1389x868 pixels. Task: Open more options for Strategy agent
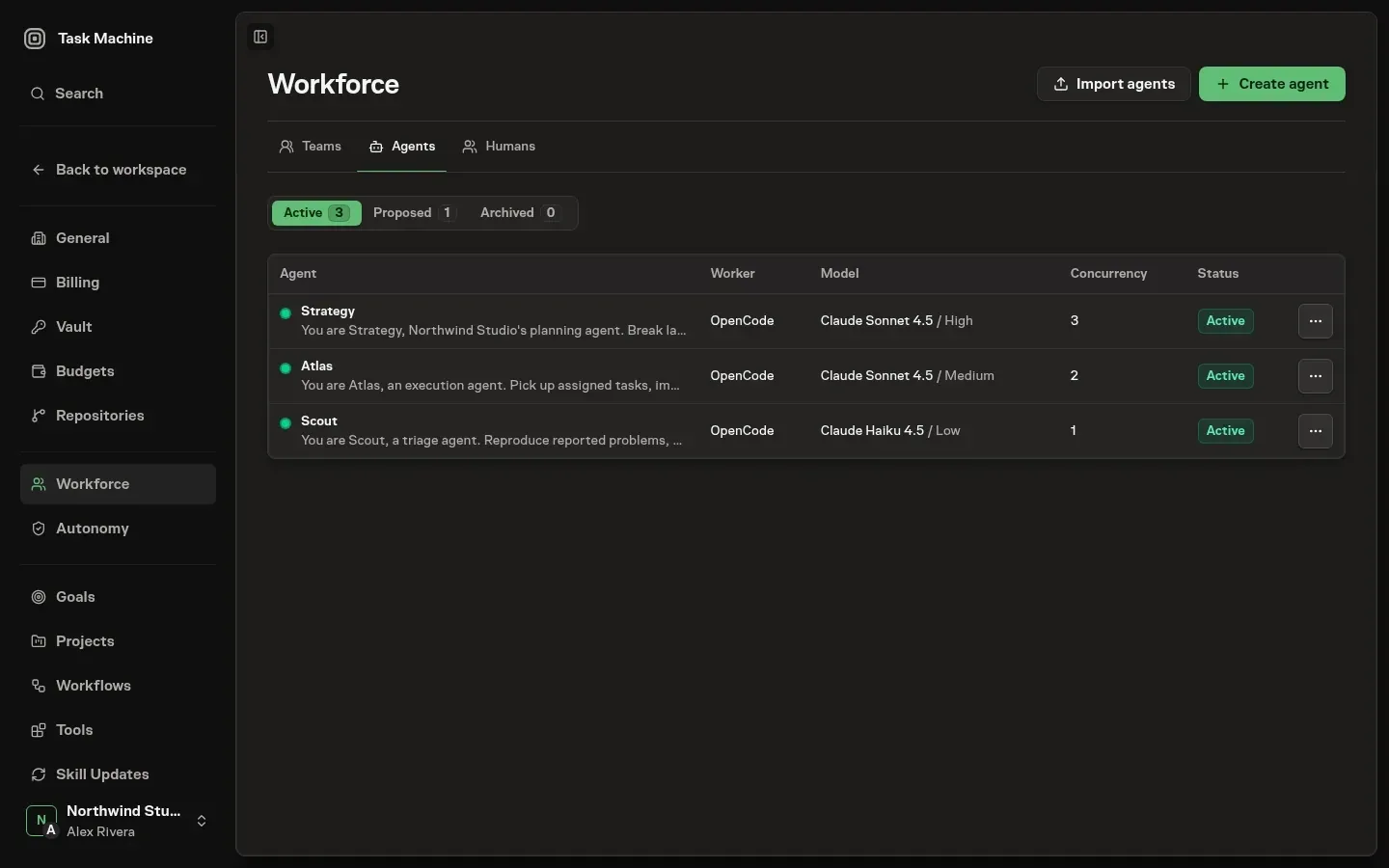point(1316,321)
